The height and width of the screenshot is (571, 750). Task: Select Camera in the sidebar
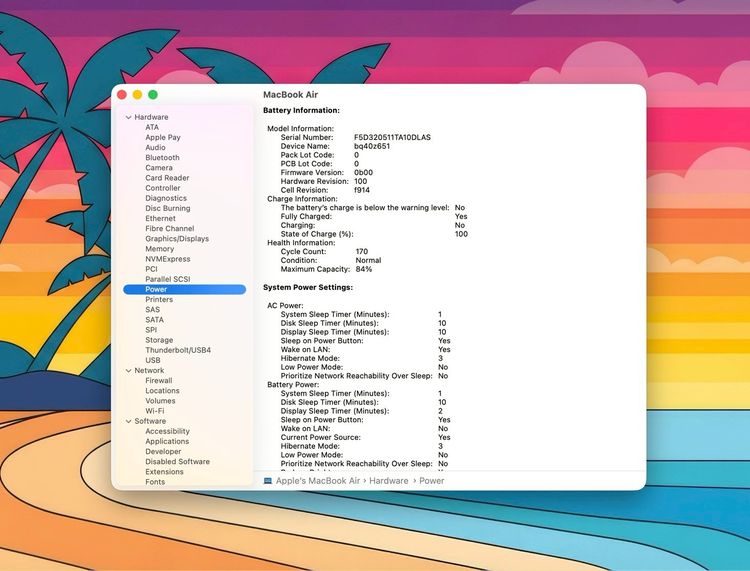pyautogui.click(x=159, y=167)
